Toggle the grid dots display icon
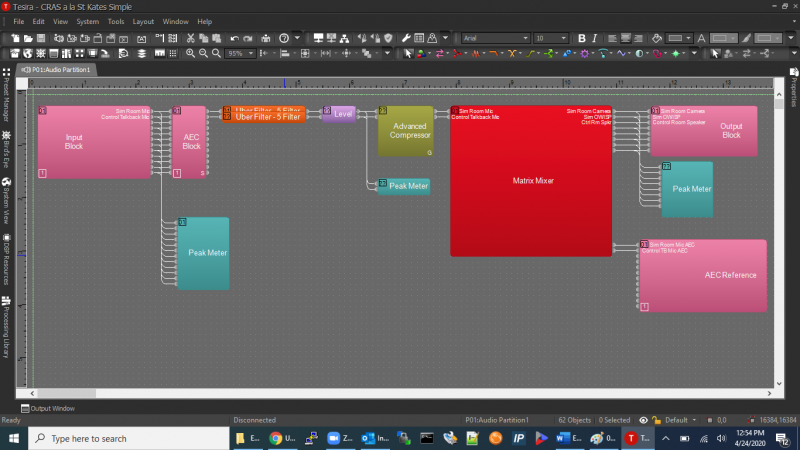This screenshot has width=800, height=450. click(173, 53)
